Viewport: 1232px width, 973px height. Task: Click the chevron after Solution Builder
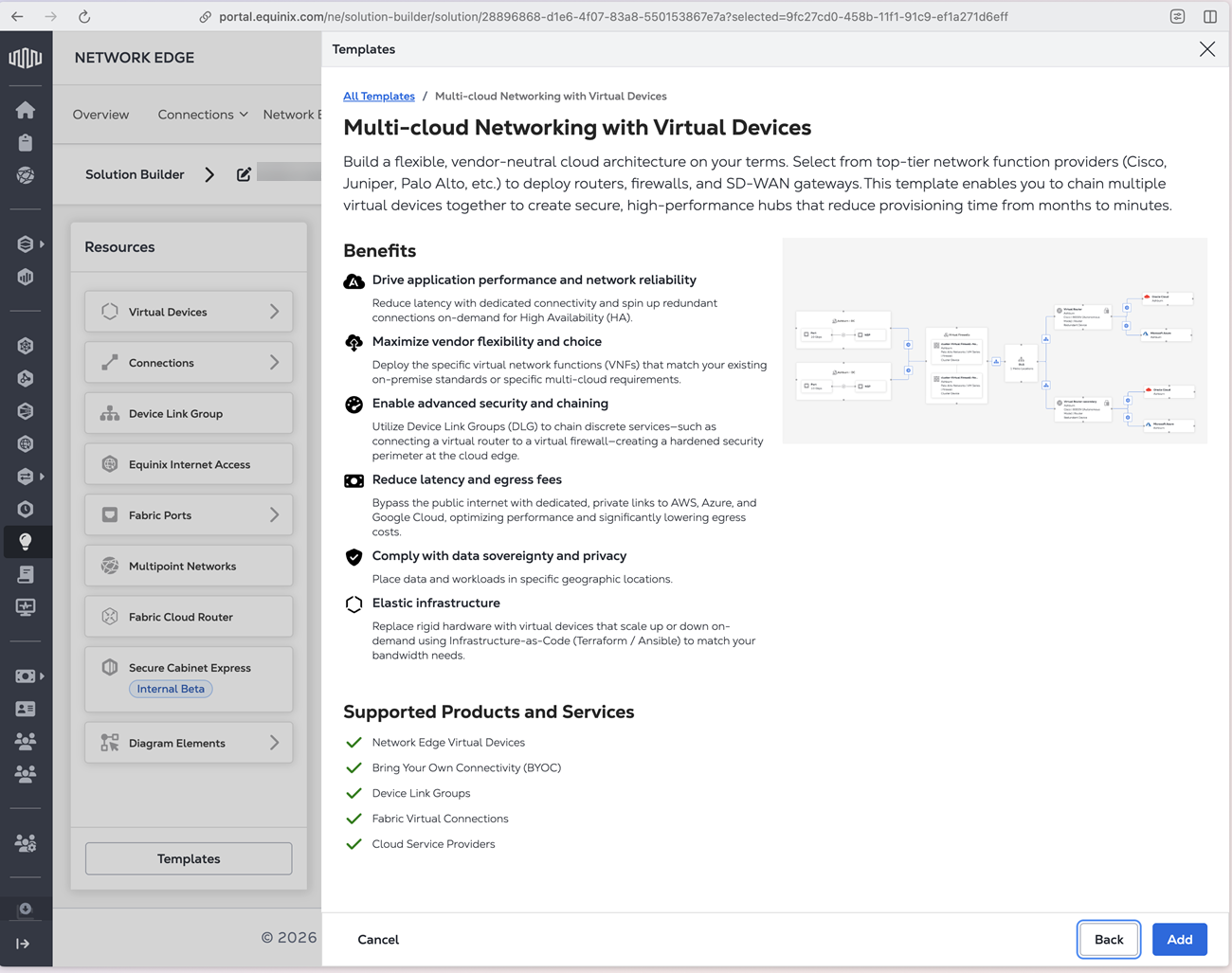coord(209,174)
